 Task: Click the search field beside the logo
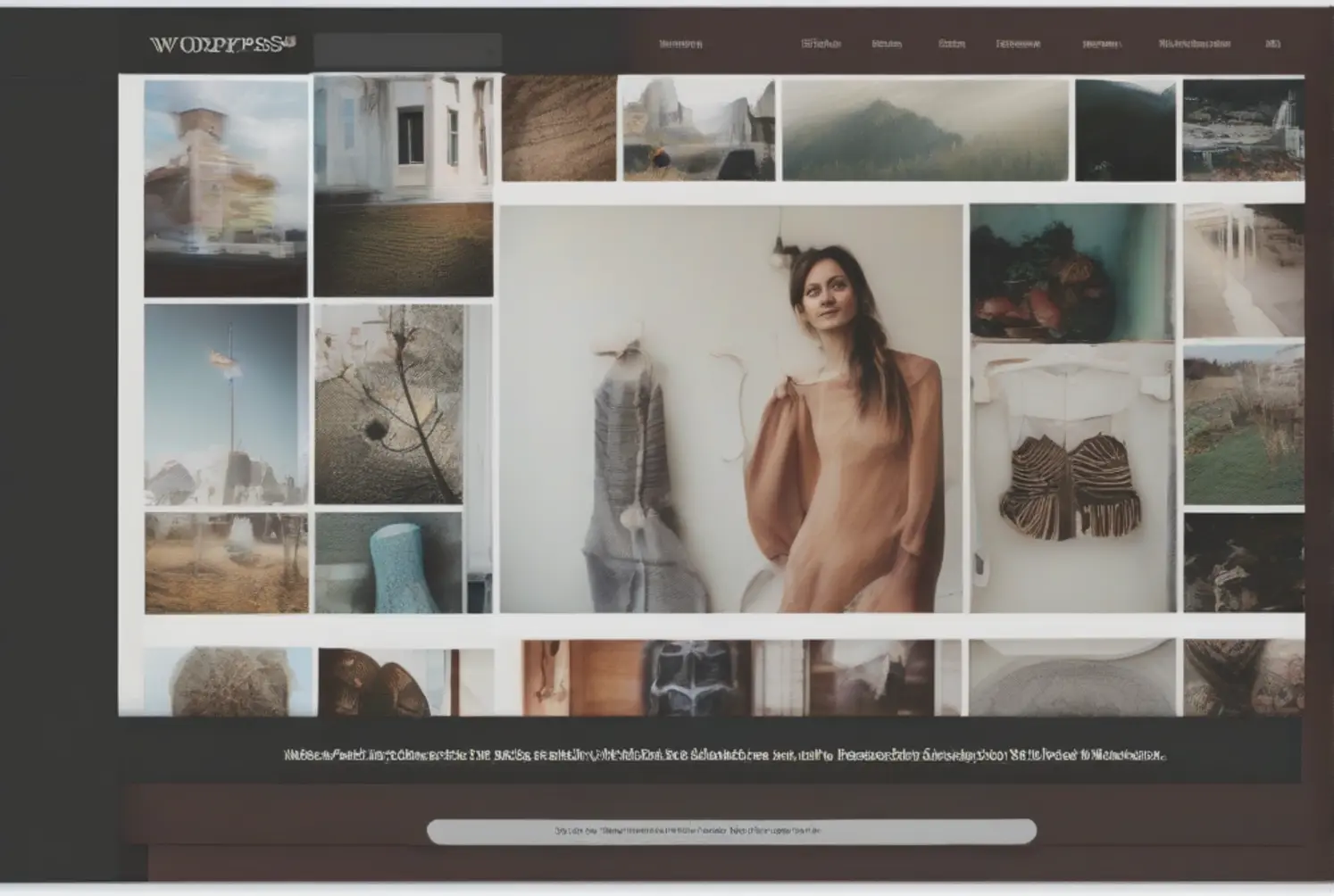(407, 51)
